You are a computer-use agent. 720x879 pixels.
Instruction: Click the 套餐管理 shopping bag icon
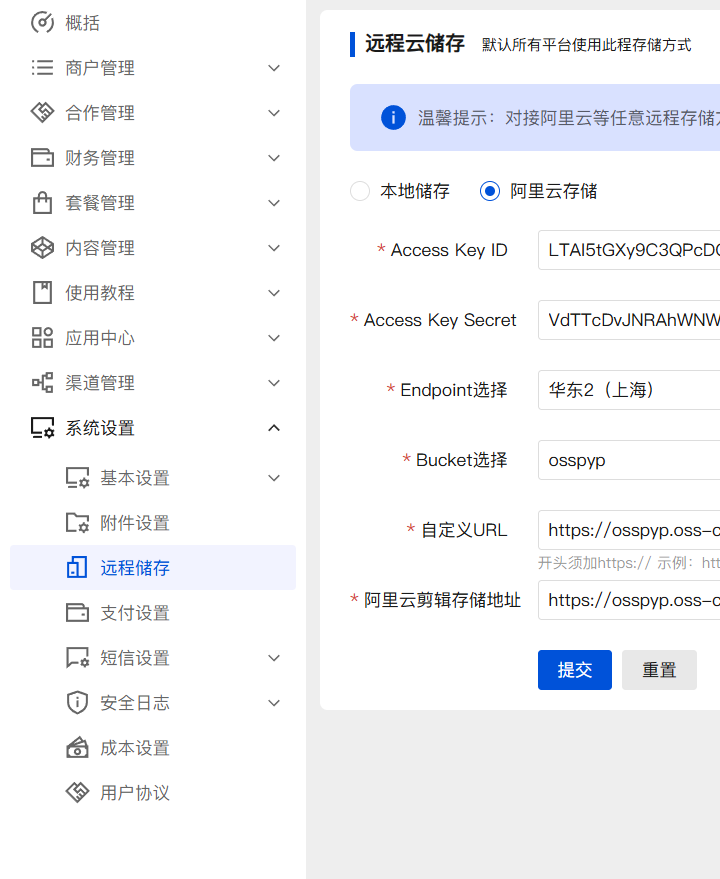[x=42, y=203]
